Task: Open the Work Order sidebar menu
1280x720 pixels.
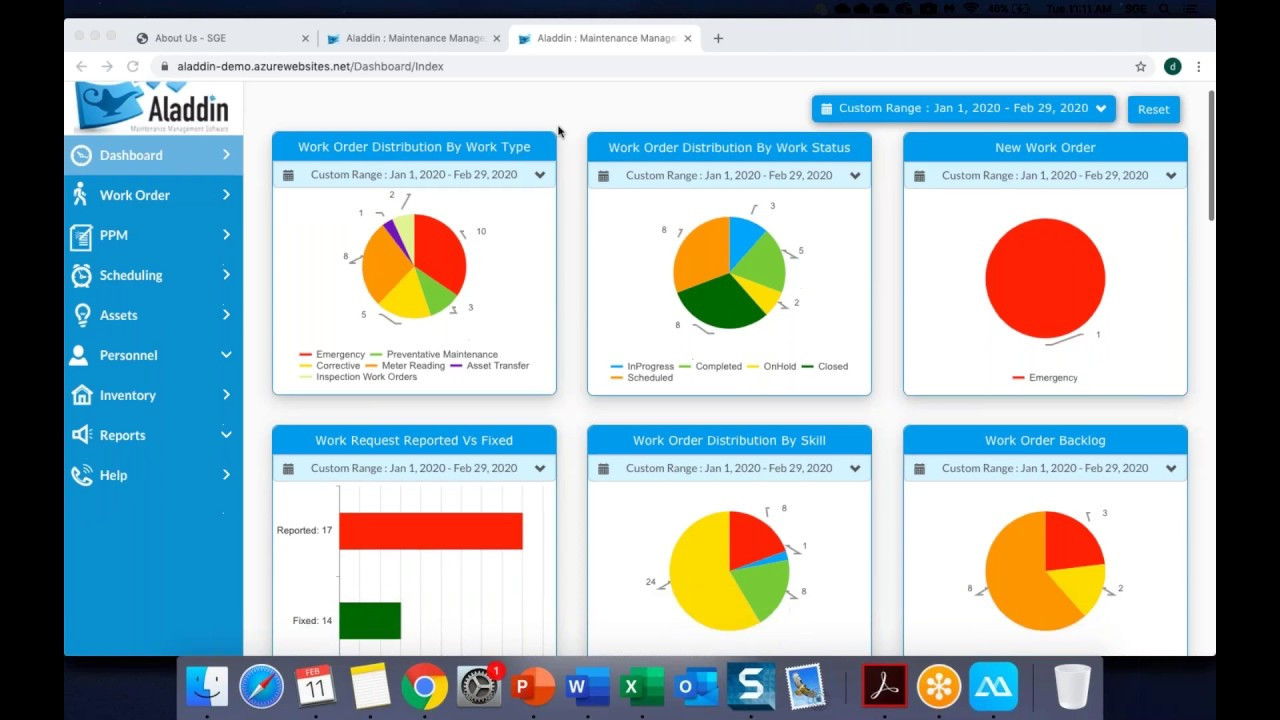Action: [153, 195]
